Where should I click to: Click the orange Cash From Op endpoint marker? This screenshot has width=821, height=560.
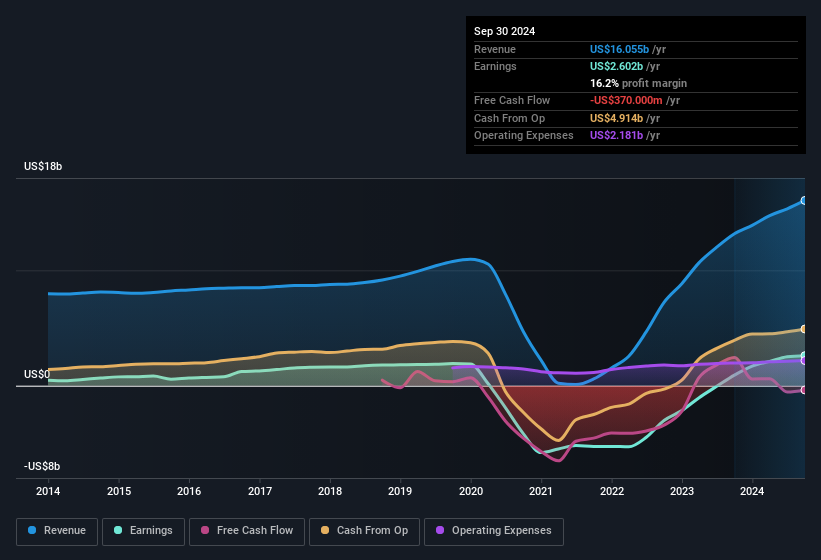[804, 329]
